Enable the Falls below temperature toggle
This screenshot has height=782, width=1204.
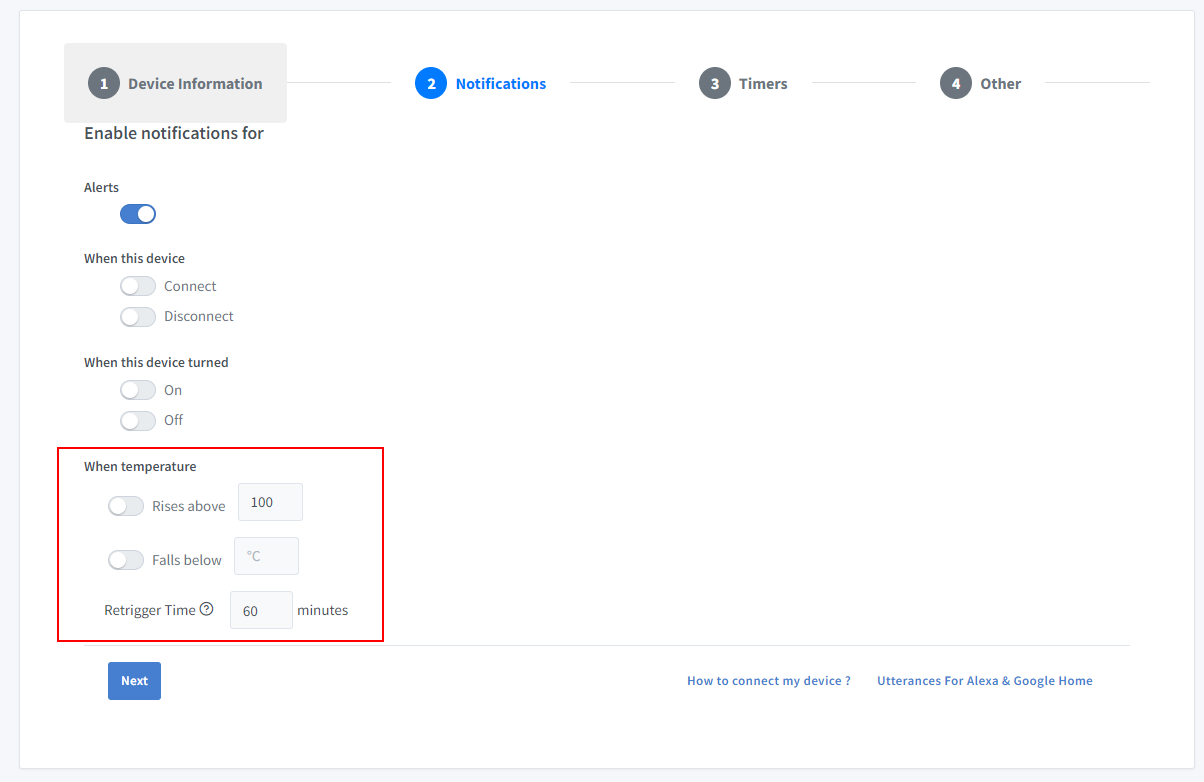pyautogui.click(x=126, y=560)
